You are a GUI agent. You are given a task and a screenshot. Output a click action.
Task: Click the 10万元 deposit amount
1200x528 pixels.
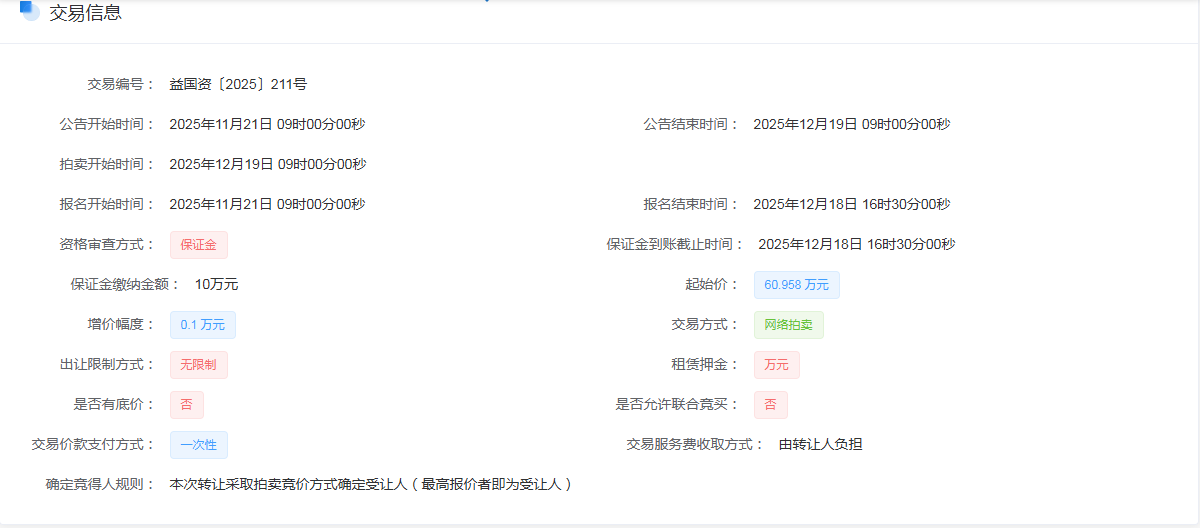[216, 284]
